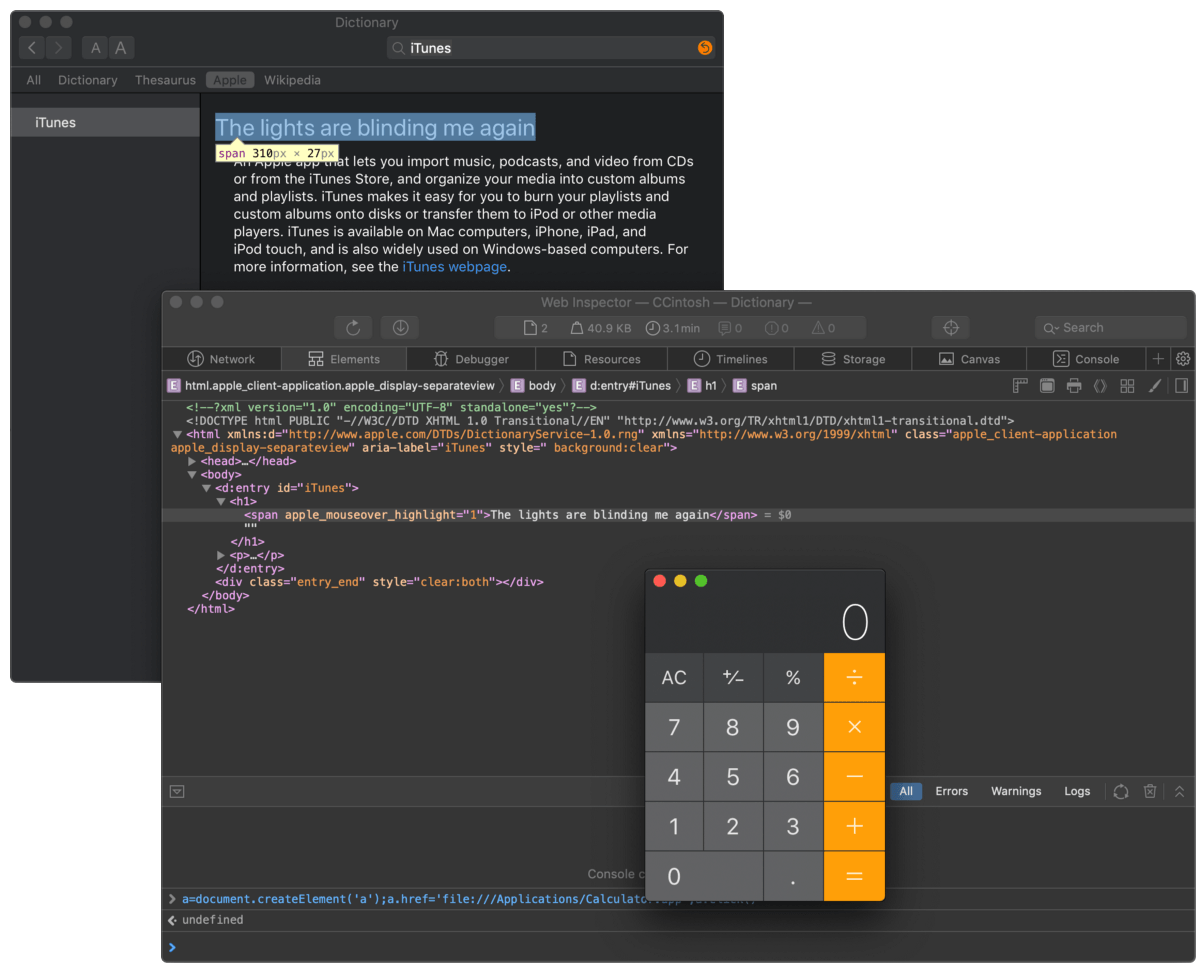The width and height of the screenshot is (1200, 970).
Task: Click the download web archive icon
Action: tap(400, 328)
